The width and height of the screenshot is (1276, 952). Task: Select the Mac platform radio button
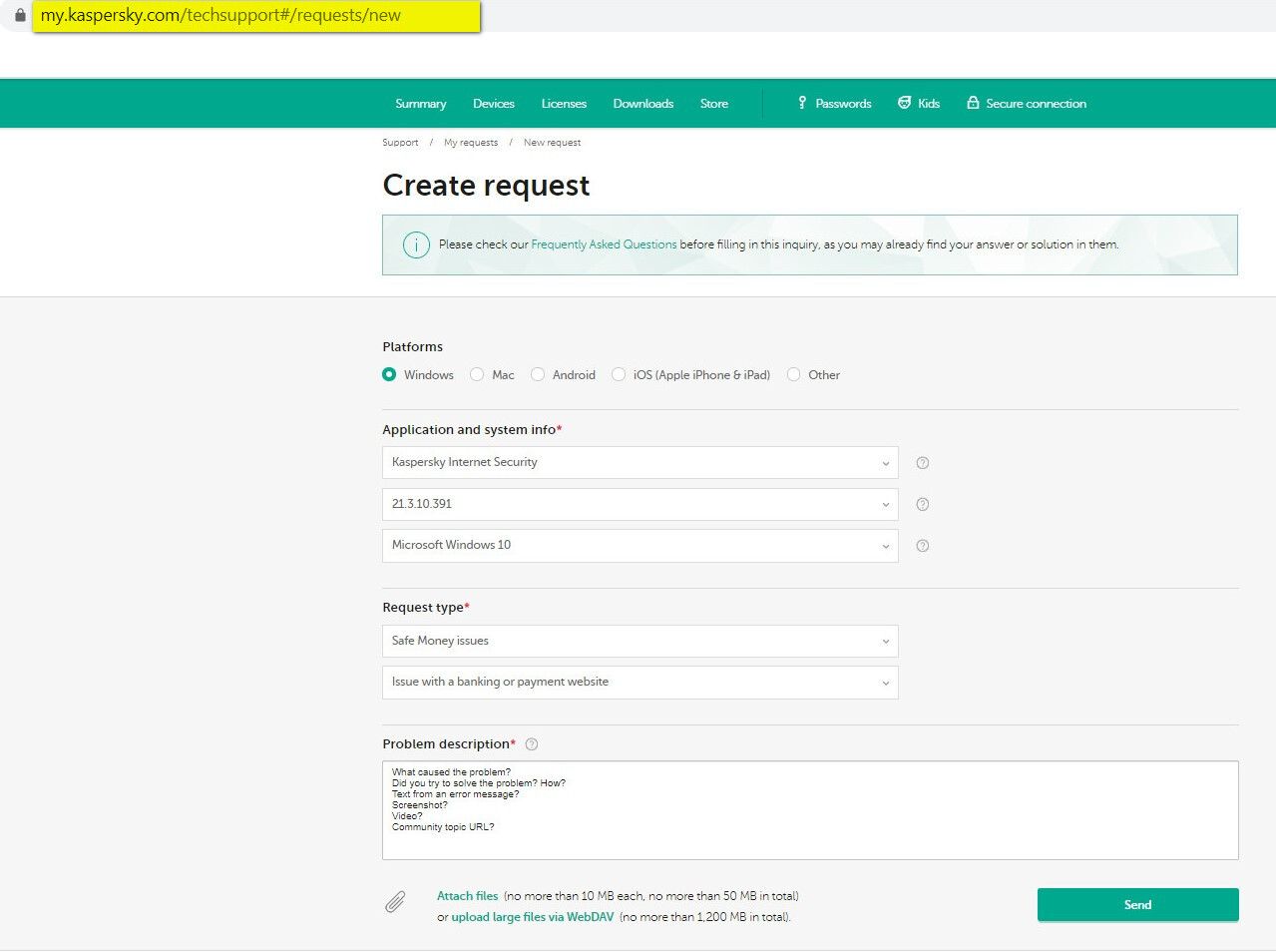(x=477, y=374)
